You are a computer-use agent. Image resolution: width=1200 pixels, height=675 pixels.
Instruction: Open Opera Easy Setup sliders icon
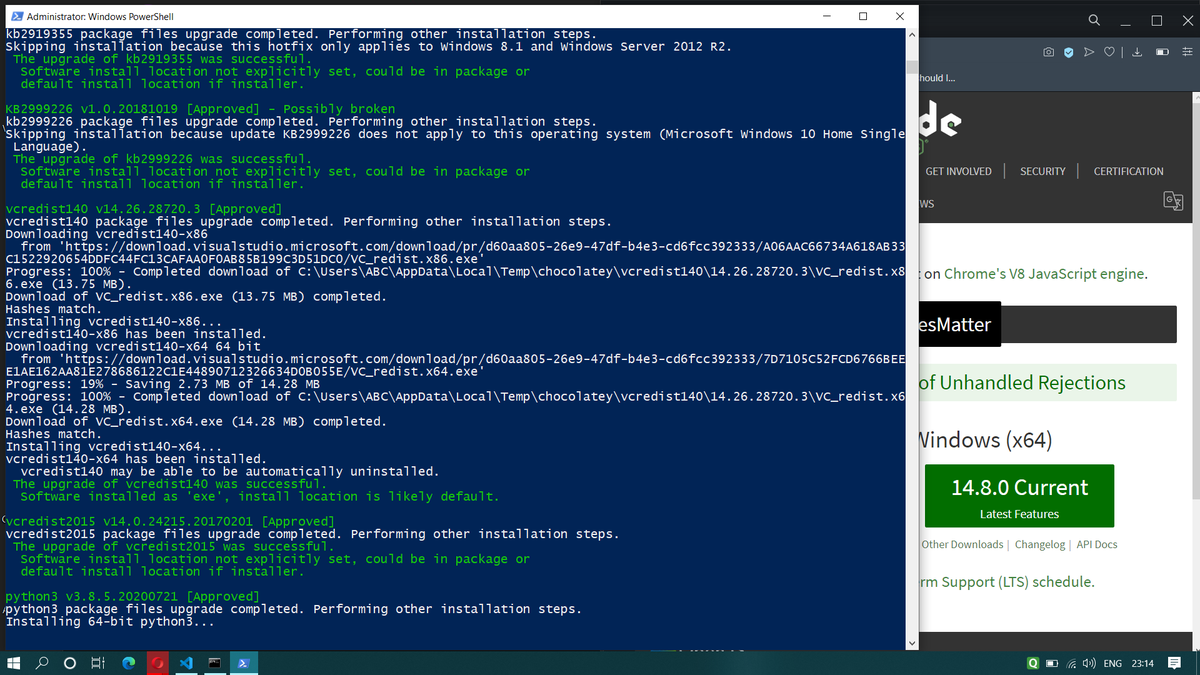[x=1187, y=52]
